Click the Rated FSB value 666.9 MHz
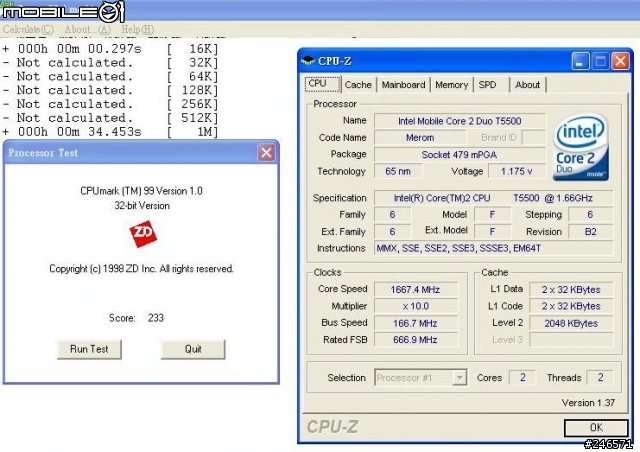This screenshot has width=640, height=452. (x=416, y=340)
